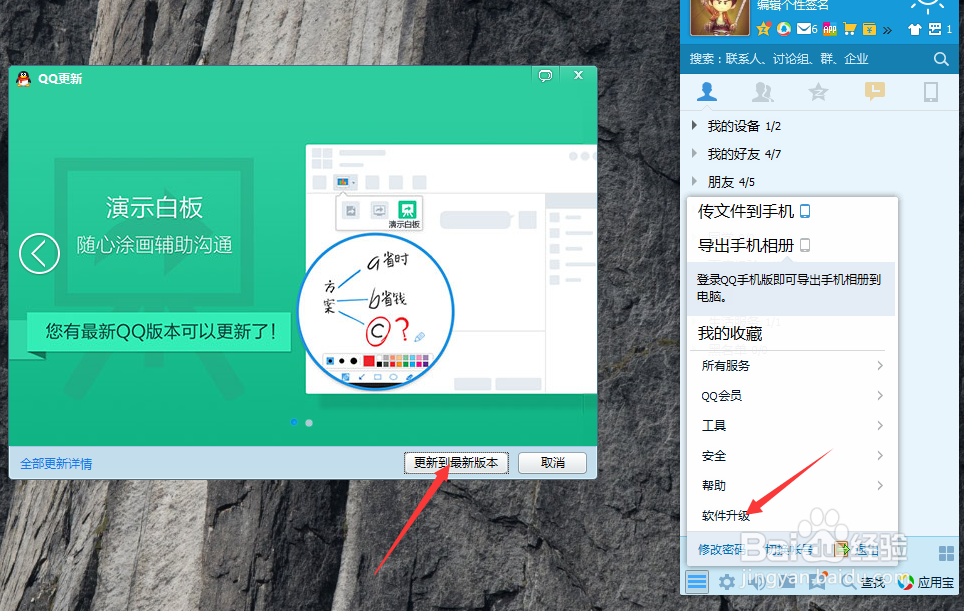Click the user avatar picture
This screenshot has width=964, height=611.
[720, 17]
